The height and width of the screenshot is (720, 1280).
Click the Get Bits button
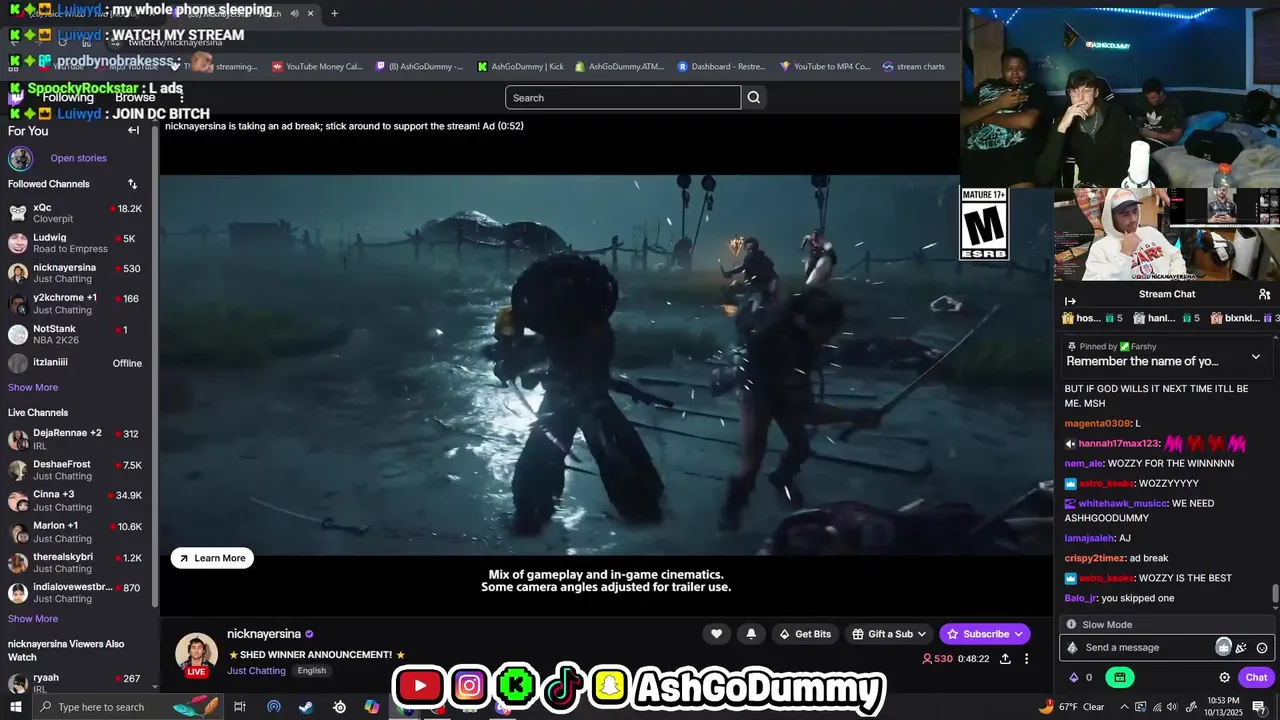click(x=804, y=634)
